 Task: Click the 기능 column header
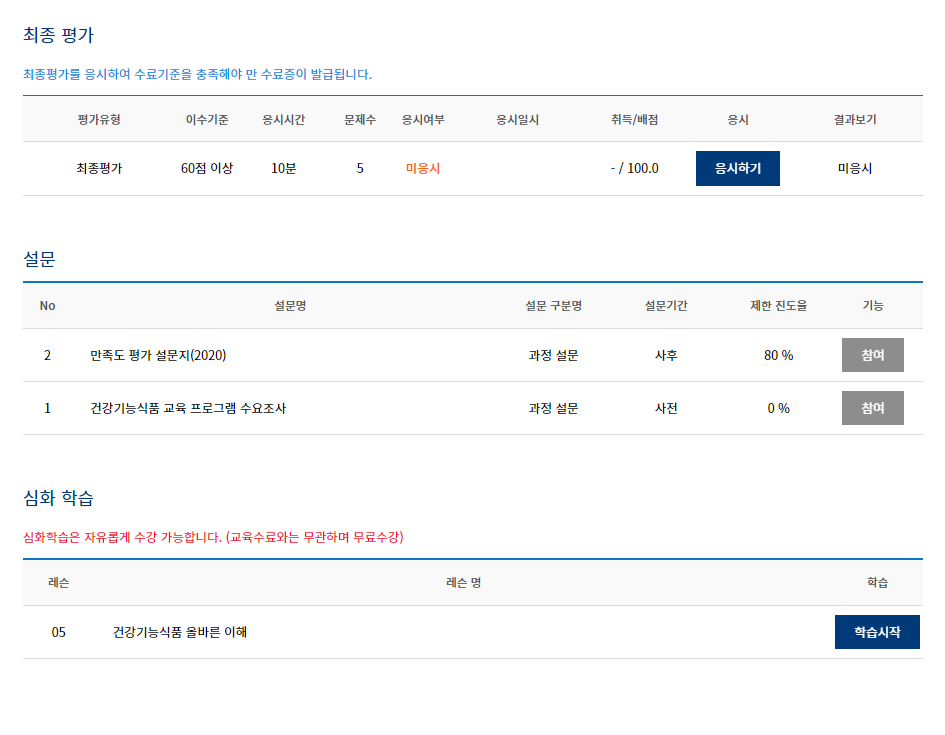coord(872,305)
